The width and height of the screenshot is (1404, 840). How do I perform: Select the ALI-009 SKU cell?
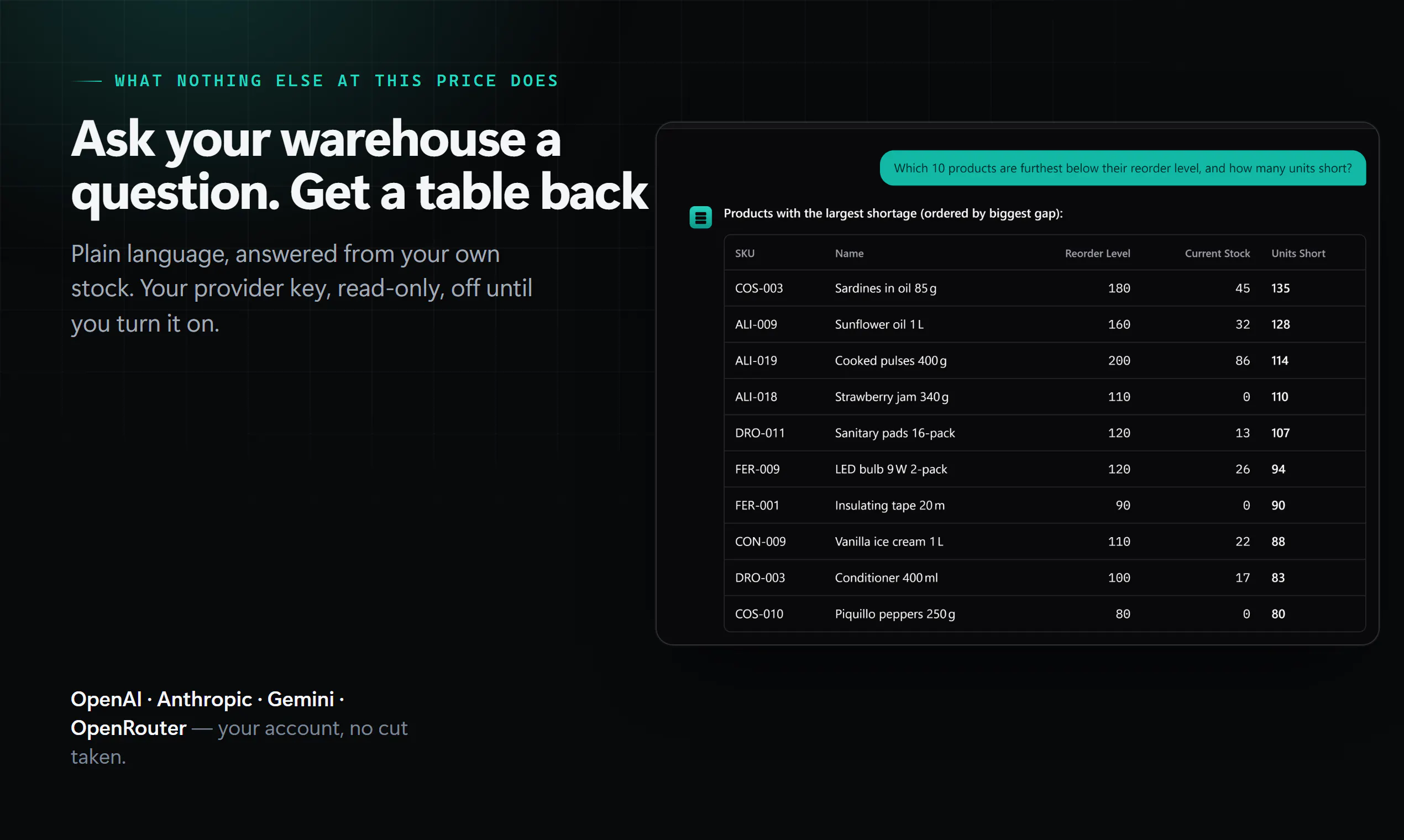click(x=756, y=324)
